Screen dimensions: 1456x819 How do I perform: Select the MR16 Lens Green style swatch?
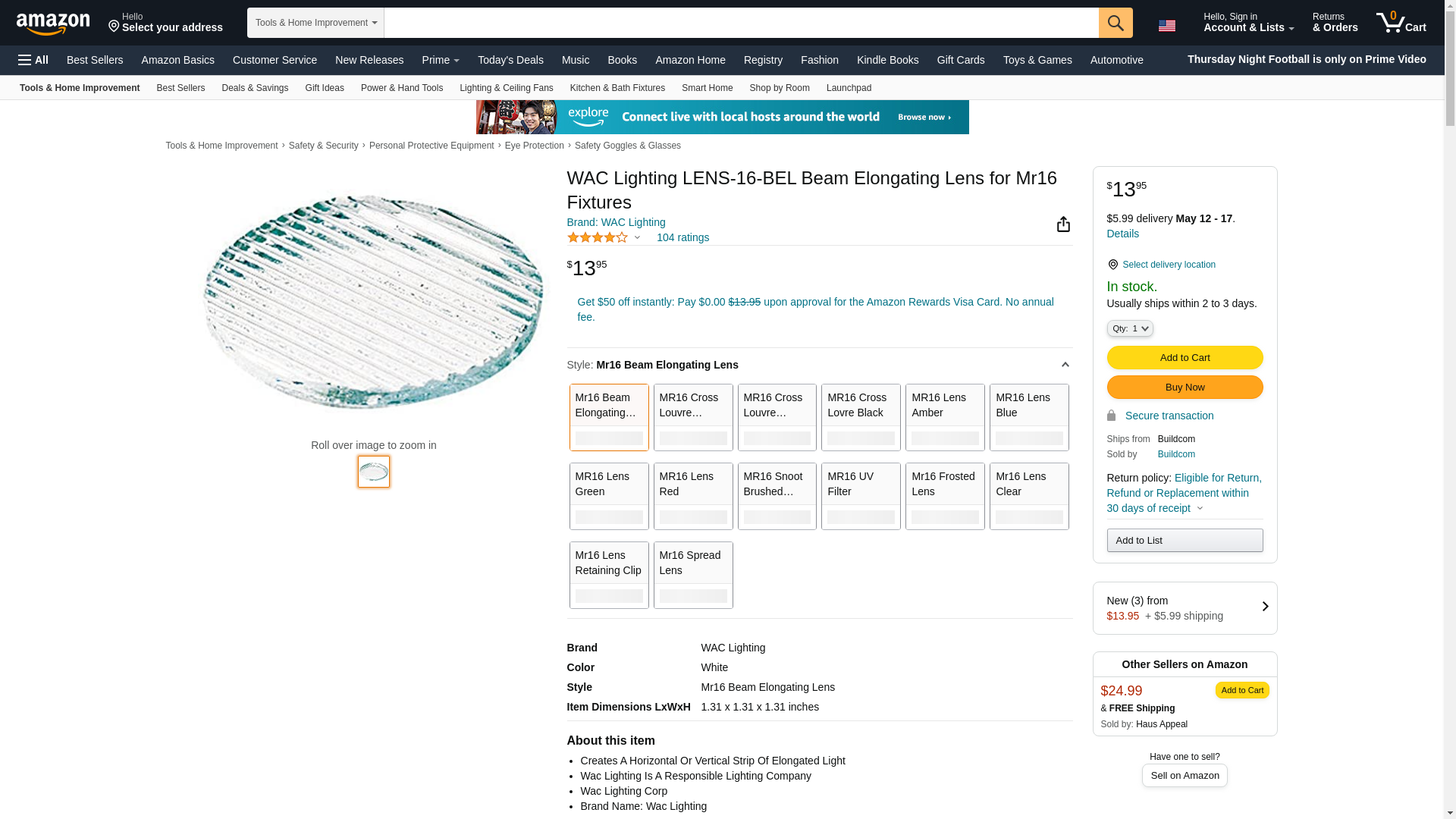point(609,496)
